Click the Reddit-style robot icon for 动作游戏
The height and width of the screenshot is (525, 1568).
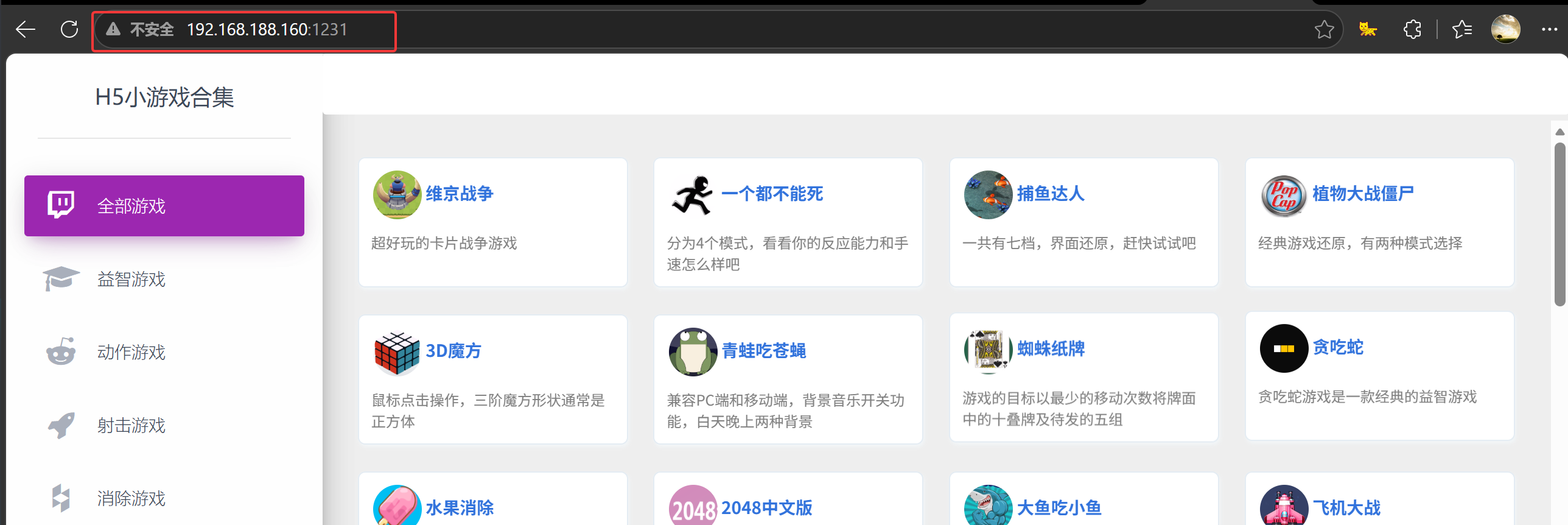pos(61,351)
